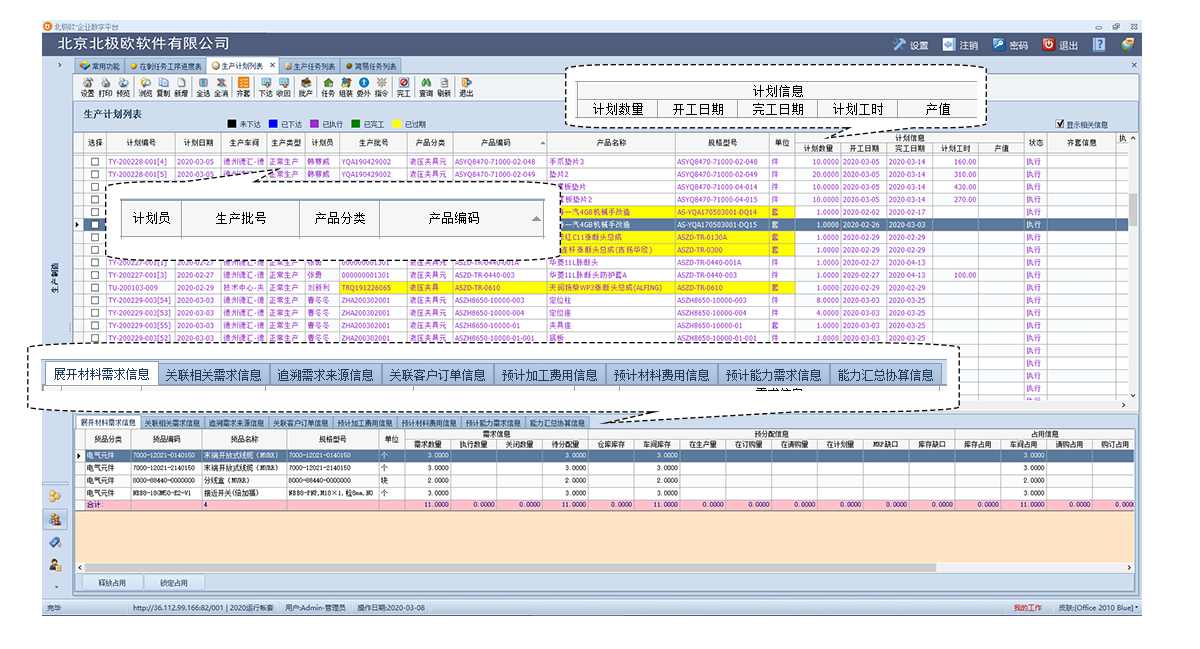1200x649 pixels.
Task: Click the 锁定占用 button
Action: 174,582
